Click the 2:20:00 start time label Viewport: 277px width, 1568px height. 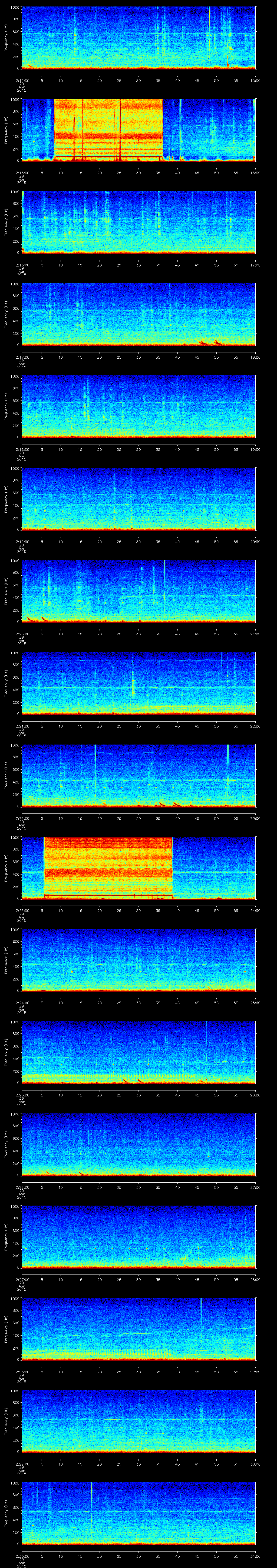tap(22, 634)
